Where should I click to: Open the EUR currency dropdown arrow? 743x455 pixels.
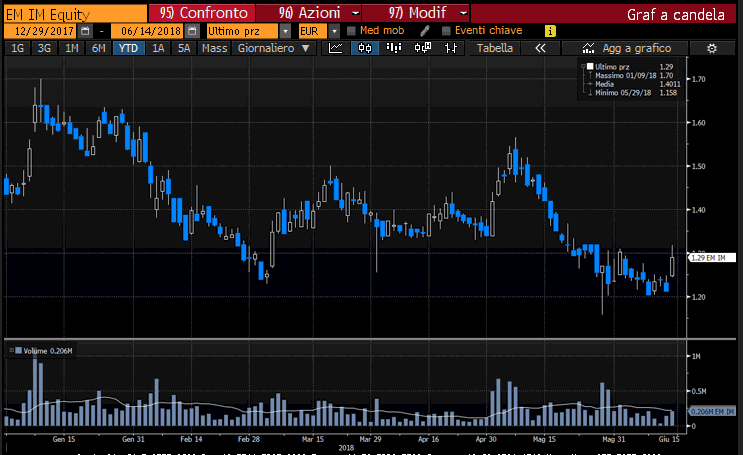click(x=334, y=31)
